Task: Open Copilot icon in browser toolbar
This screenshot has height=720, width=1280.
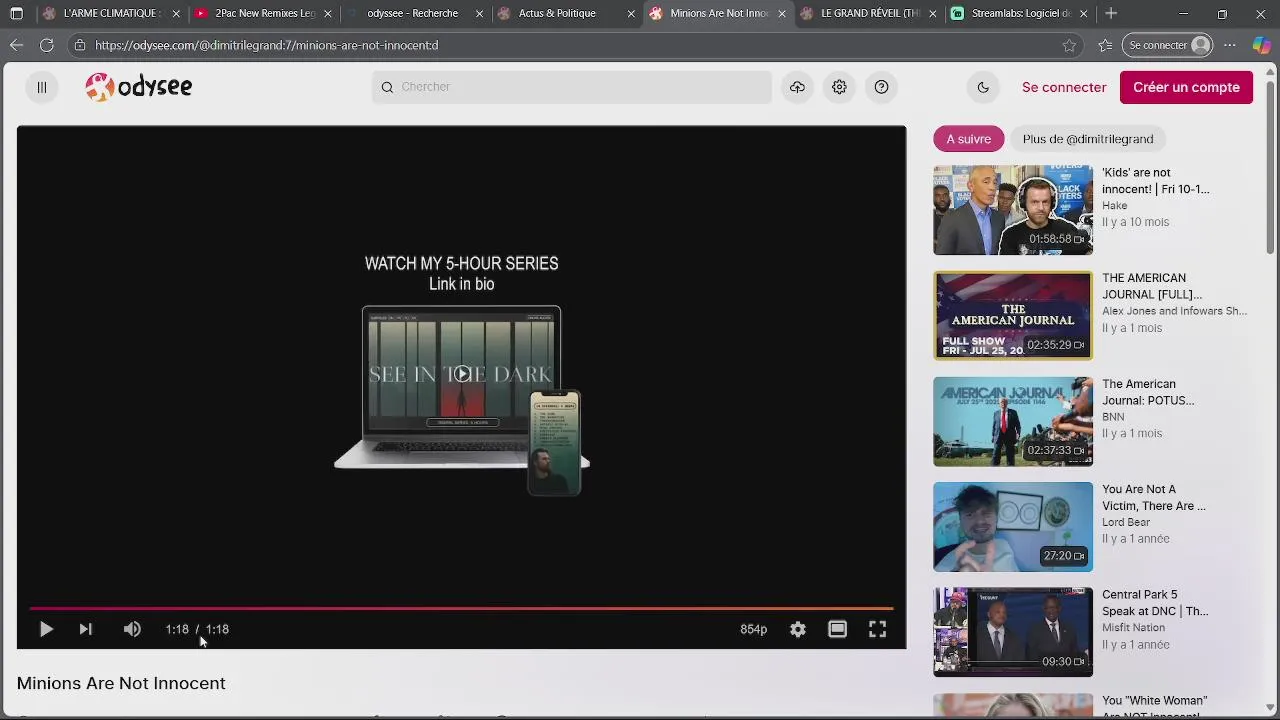Action: 1261,45
